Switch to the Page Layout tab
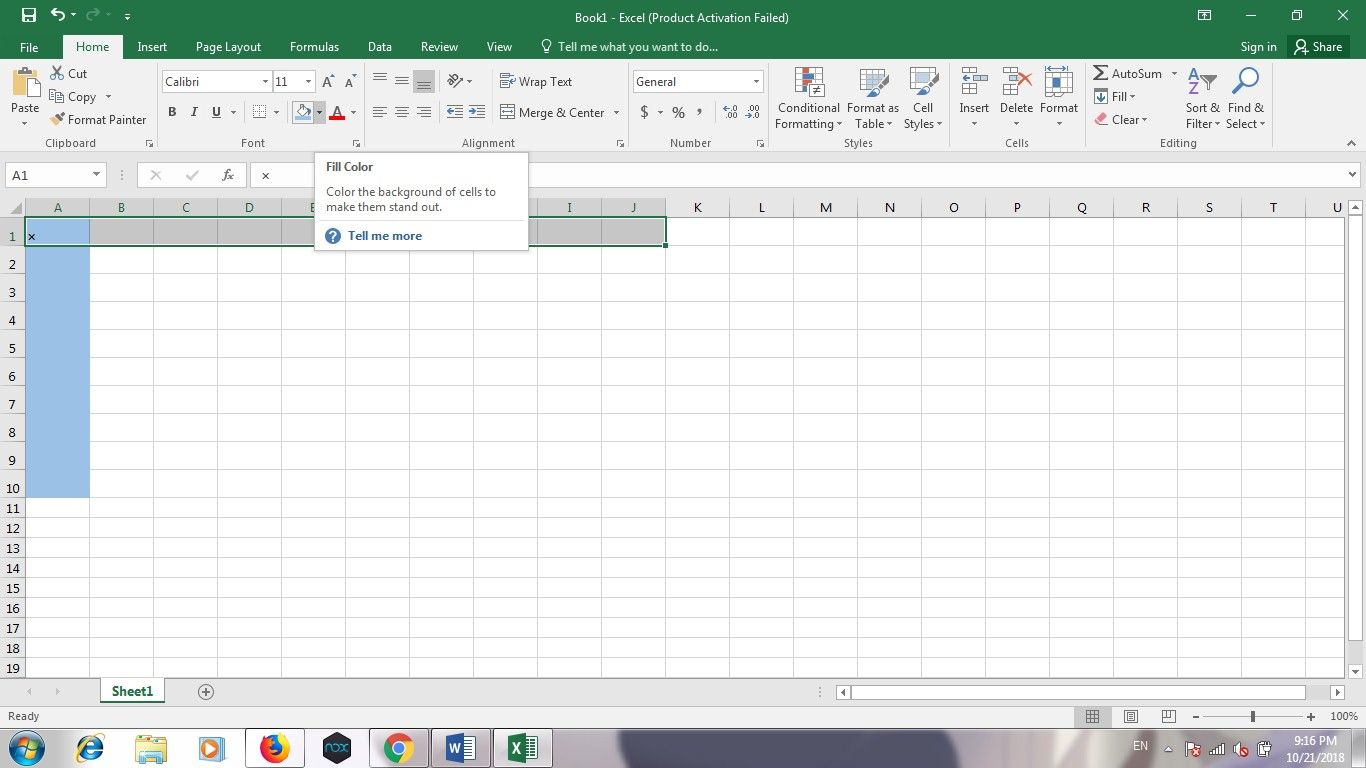Viewport: 1366px width, 768px height. [228, 47]
